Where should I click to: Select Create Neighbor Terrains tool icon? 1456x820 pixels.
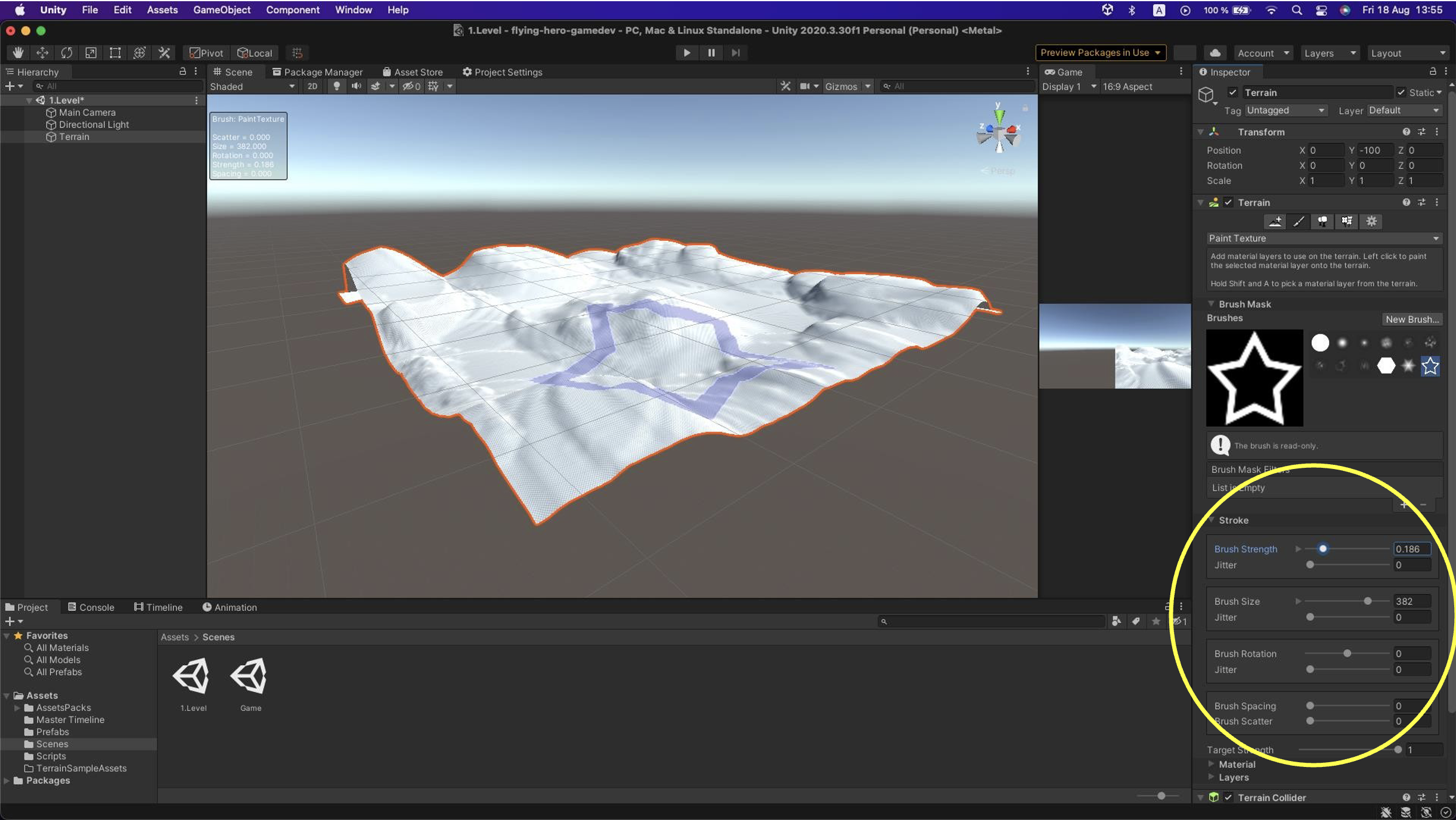(x=1275, y=221)
